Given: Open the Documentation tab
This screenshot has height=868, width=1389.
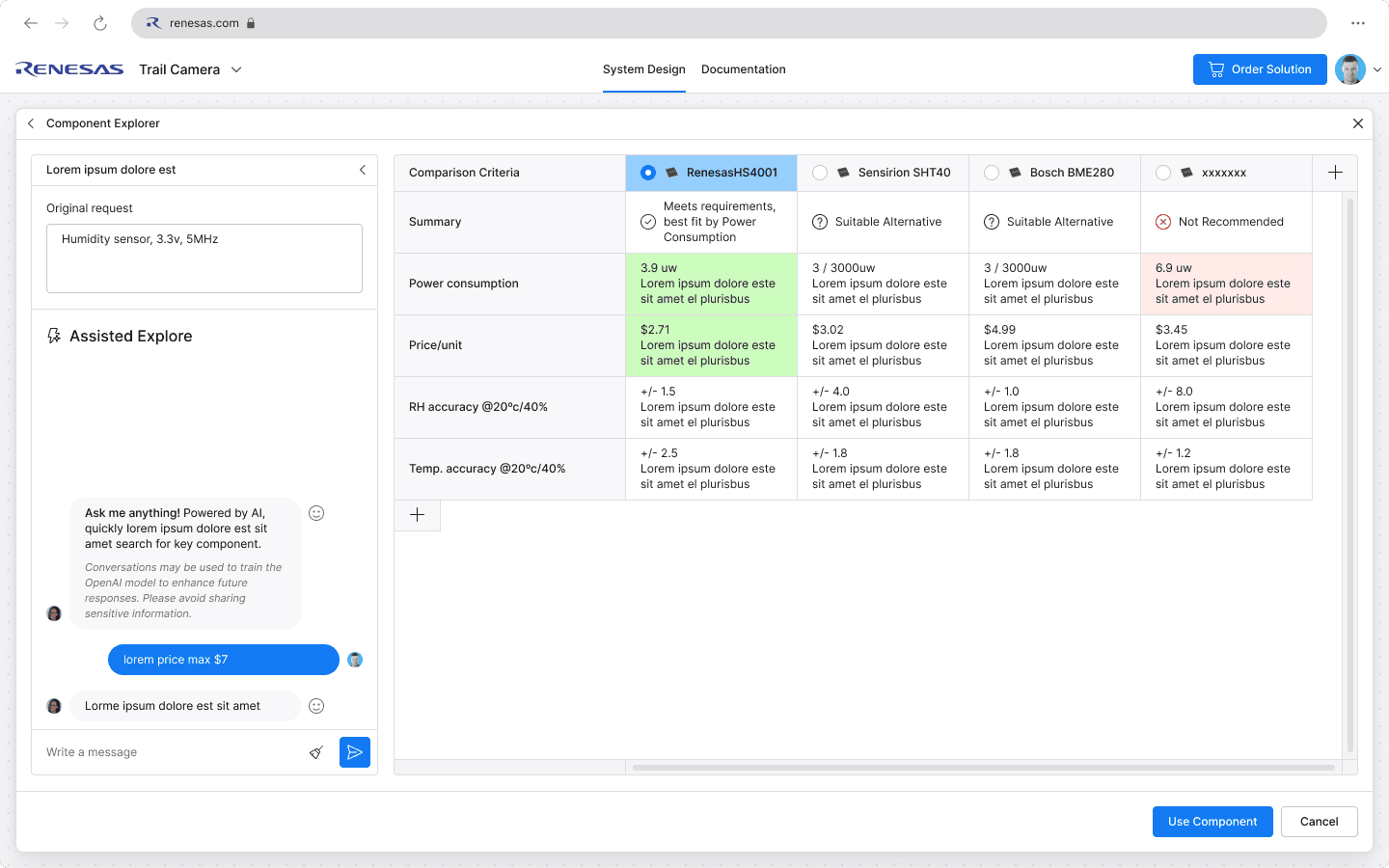Looking at the screenshot, I should (744, 69).
